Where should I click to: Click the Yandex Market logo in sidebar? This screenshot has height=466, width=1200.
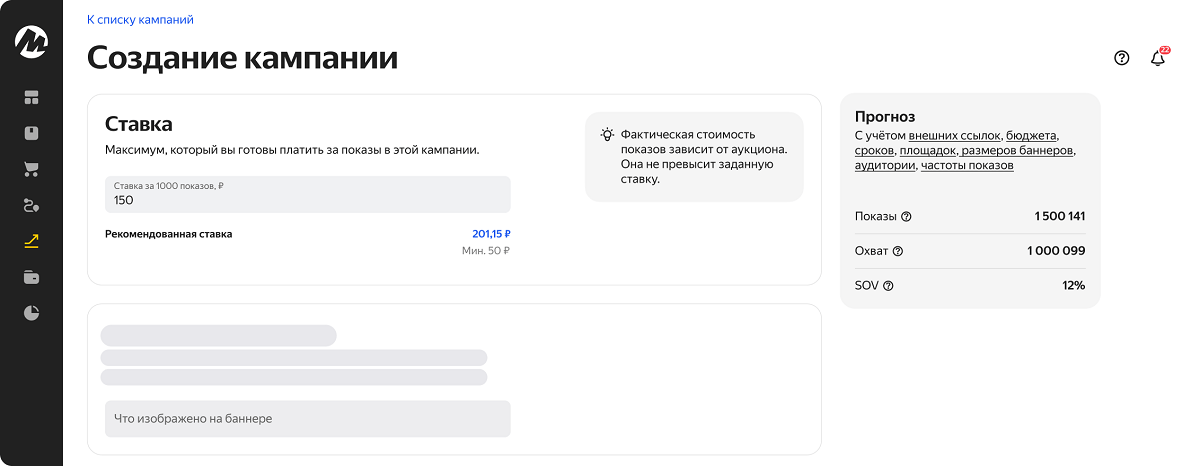click(31, 42)
